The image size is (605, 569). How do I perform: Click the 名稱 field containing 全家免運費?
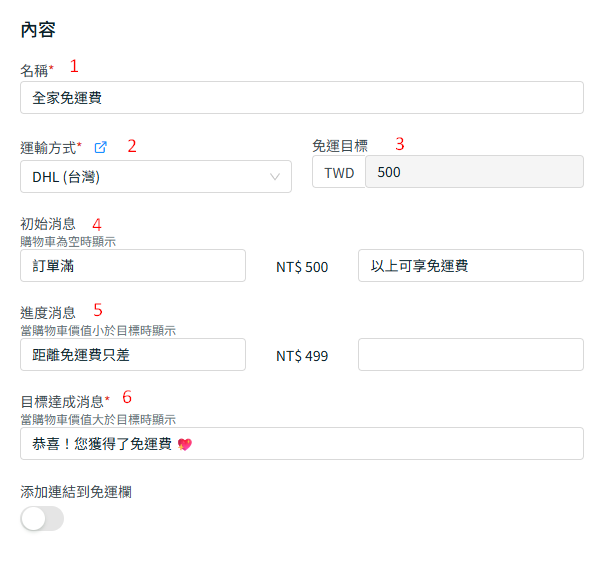[301, 98]
